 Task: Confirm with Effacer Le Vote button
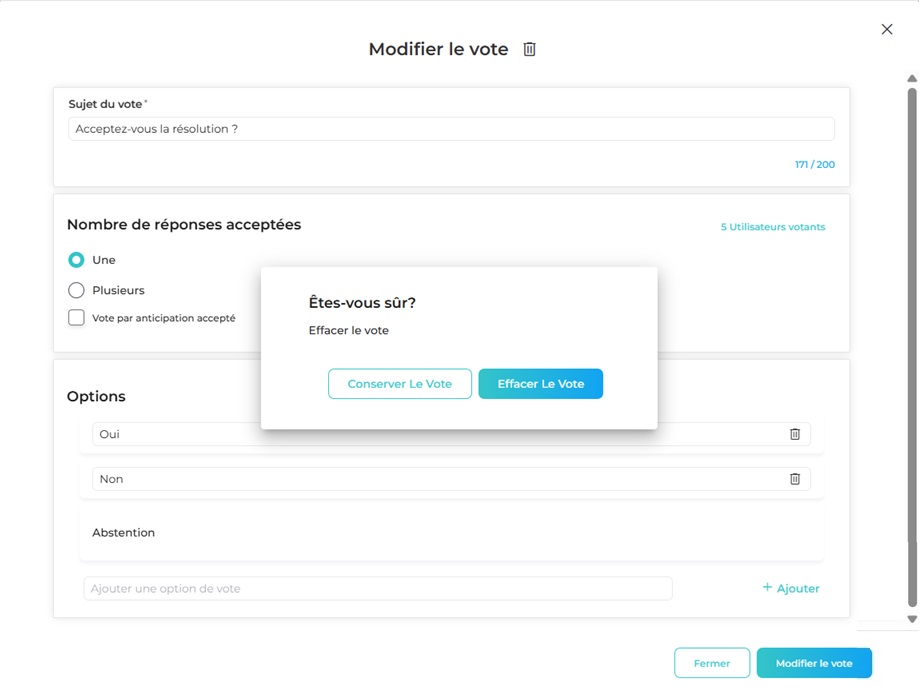click(x=540, y=384)
